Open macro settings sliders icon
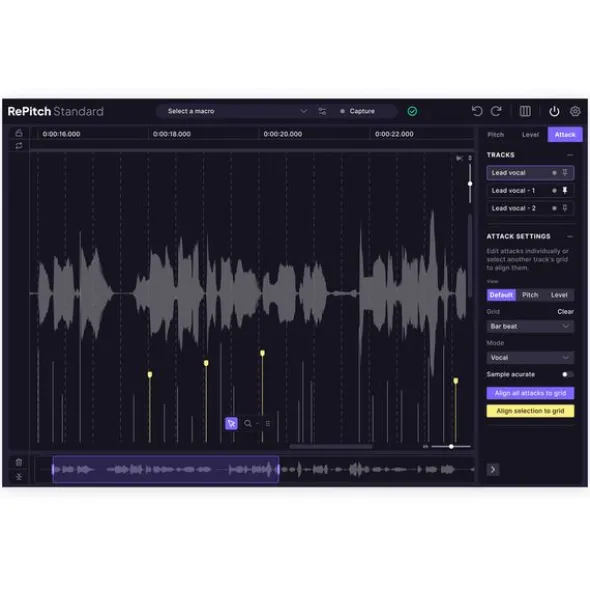 pyautogui.click(x=322, y=111)
